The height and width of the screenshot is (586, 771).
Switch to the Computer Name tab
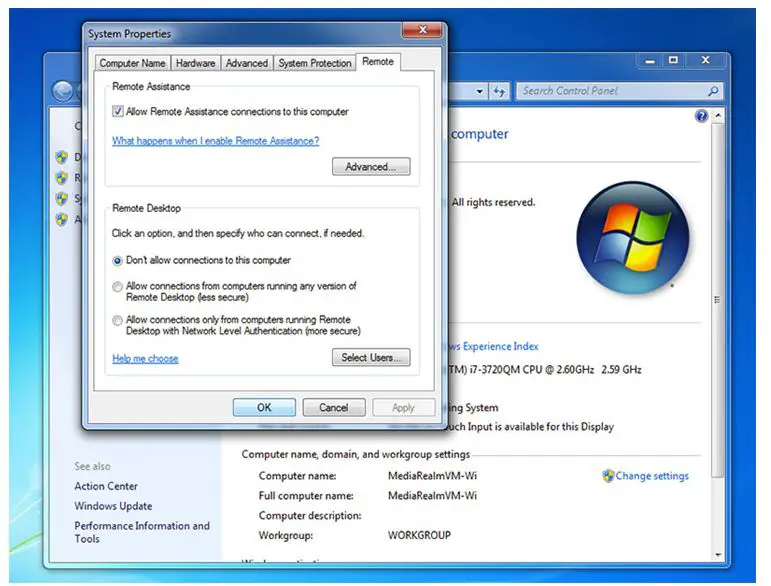(132, 63)
